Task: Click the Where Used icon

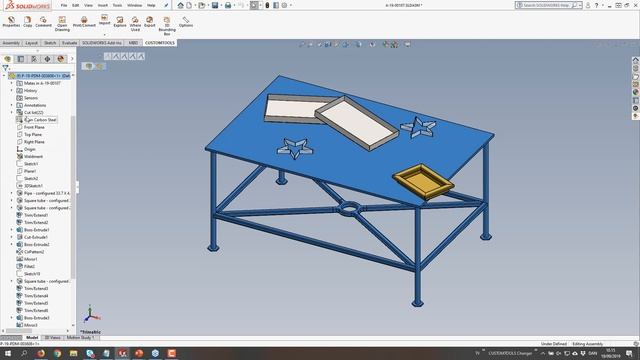Action: [135, 19]
